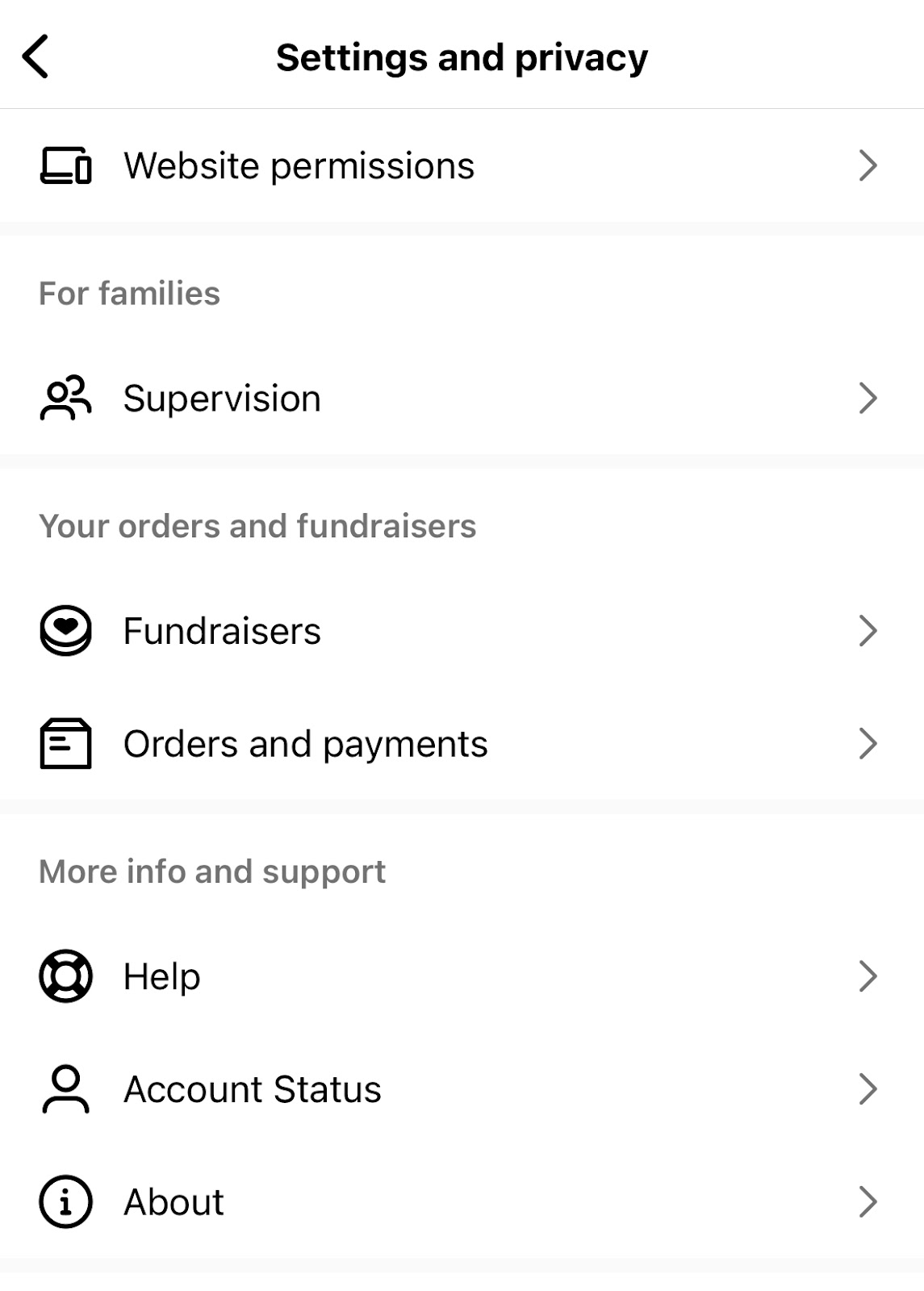Open the Website permissions menu item

(x=299, y=165)
